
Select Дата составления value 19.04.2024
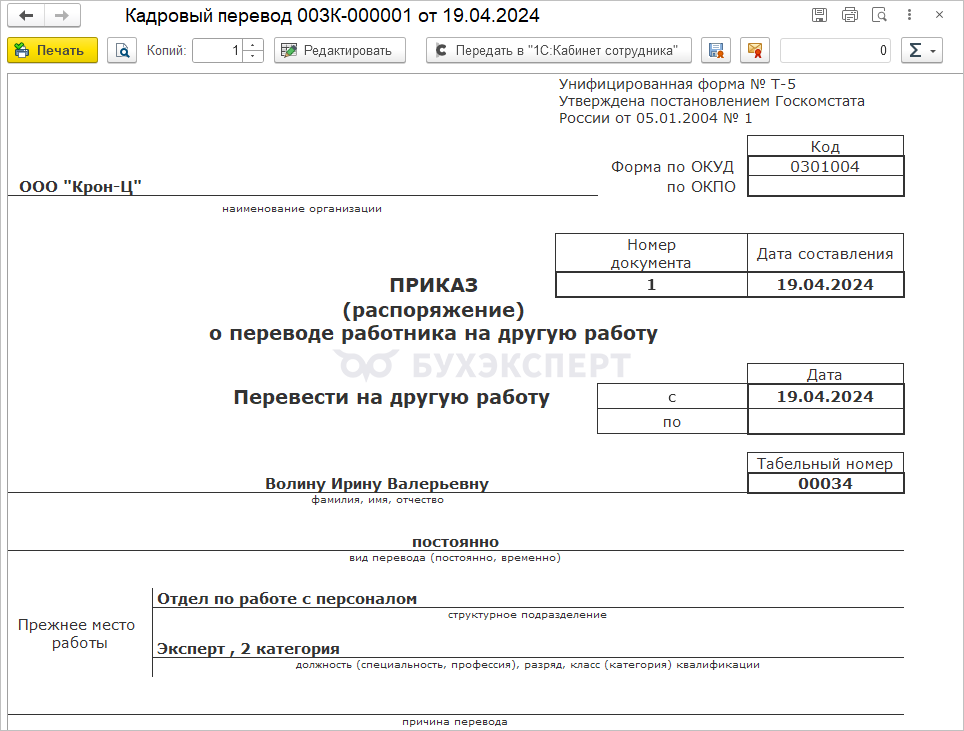click(825, 285)
